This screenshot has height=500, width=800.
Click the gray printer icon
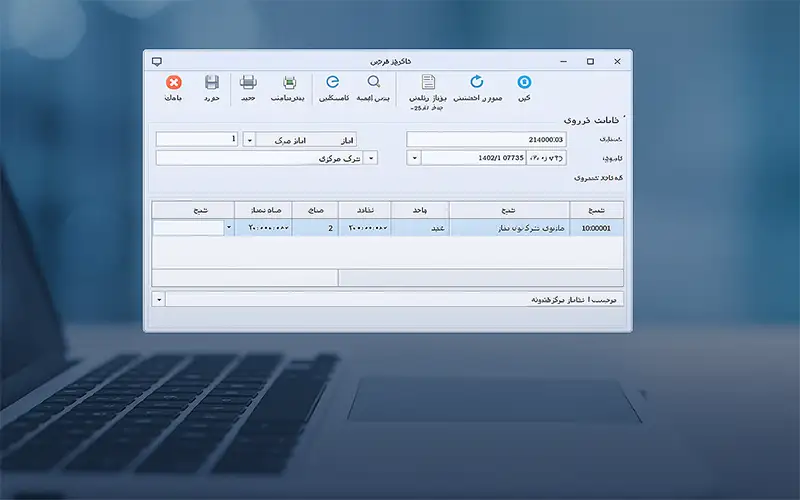pyautogui.click(x=248, y=83)
